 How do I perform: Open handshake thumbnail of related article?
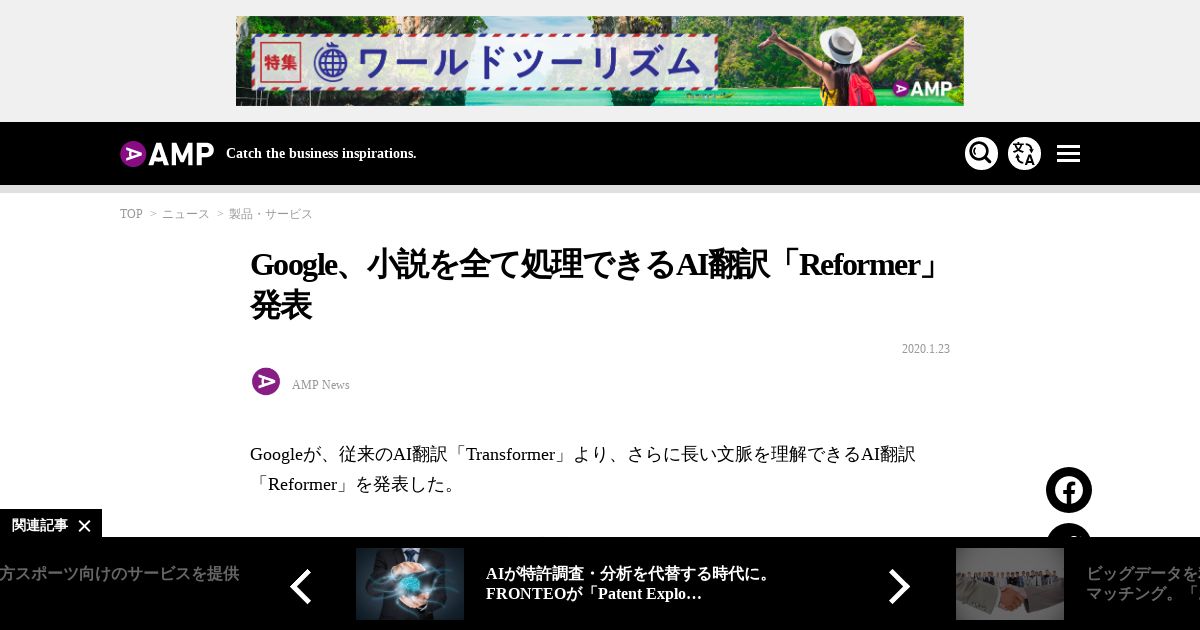click(x=1010, y=584)
